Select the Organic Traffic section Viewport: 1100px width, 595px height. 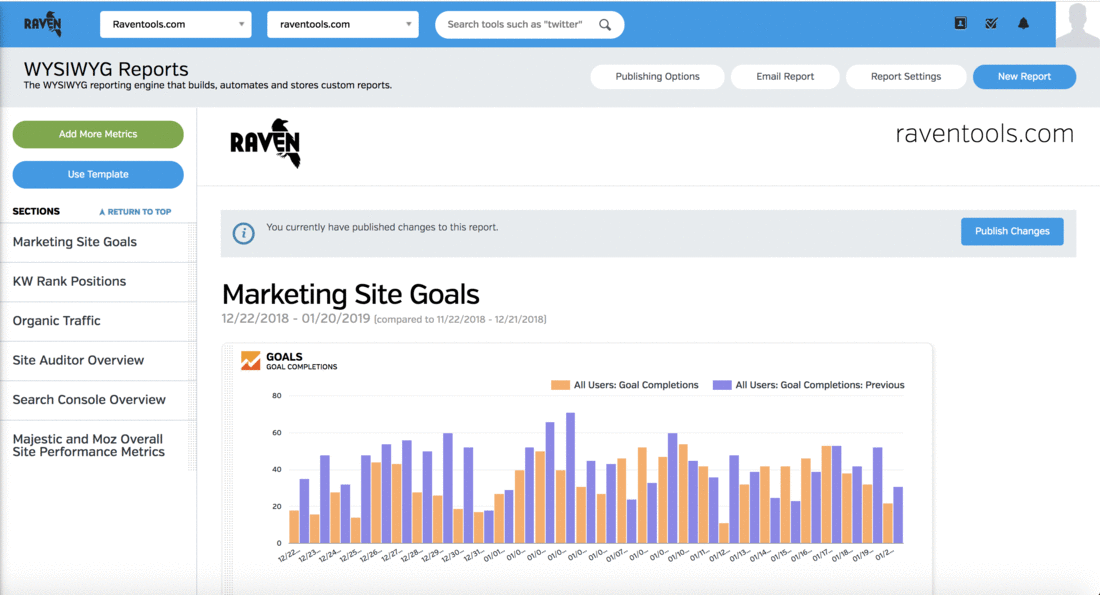(57, 320)
